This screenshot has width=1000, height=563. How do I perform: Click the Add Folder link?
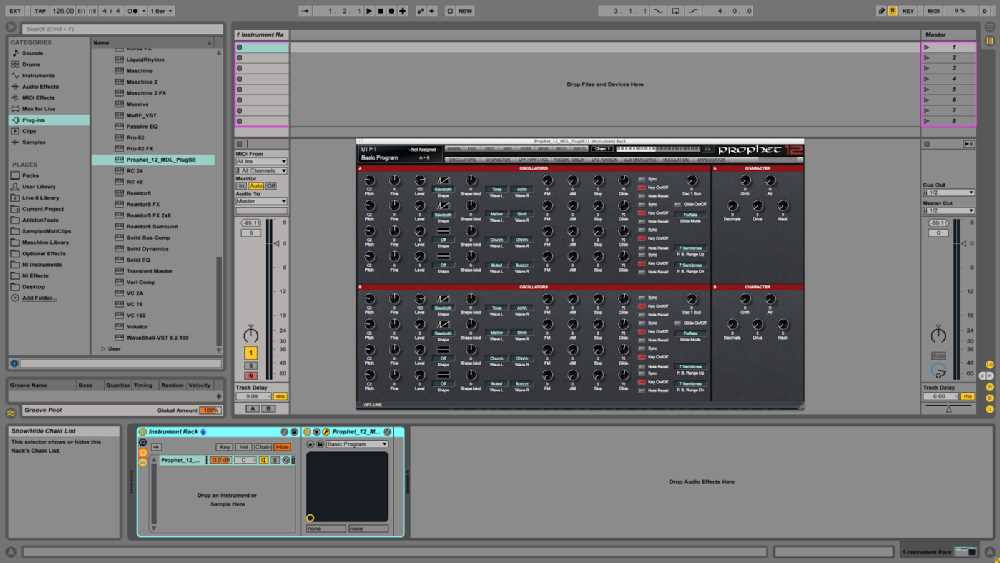[x=38, y=298]
